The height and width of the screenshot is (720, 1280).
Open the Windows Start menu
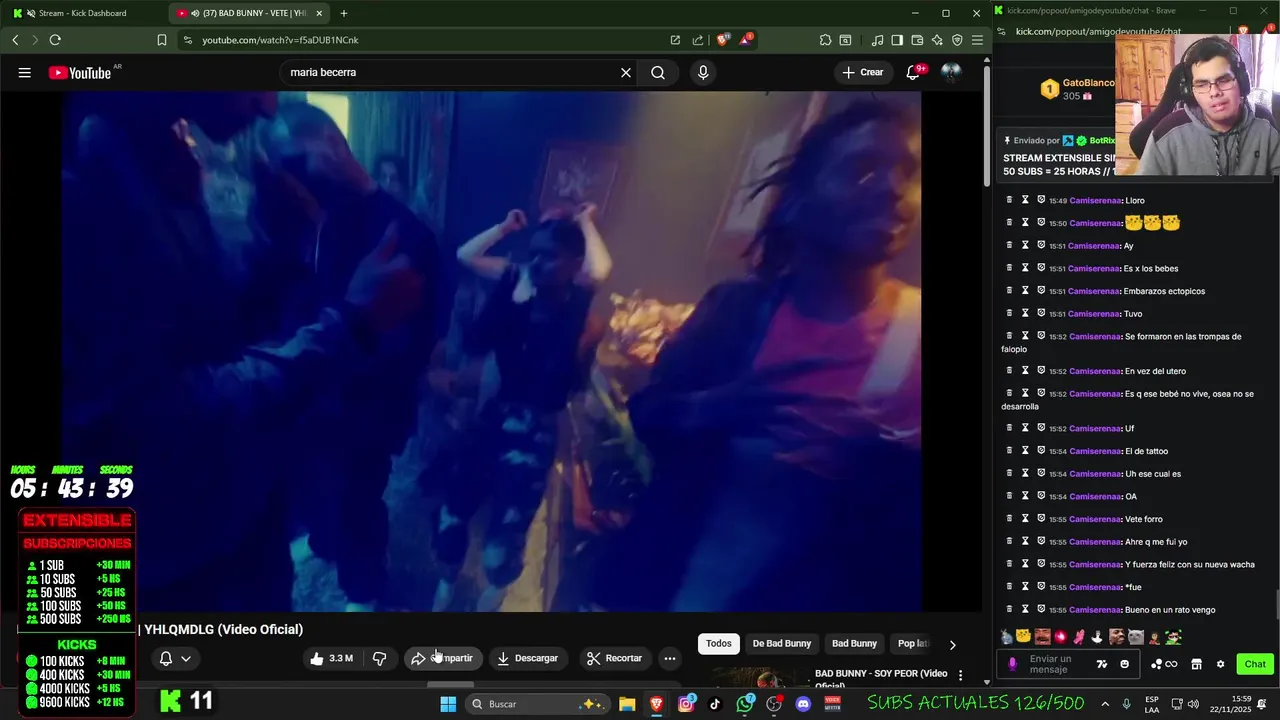pos(448,704)
